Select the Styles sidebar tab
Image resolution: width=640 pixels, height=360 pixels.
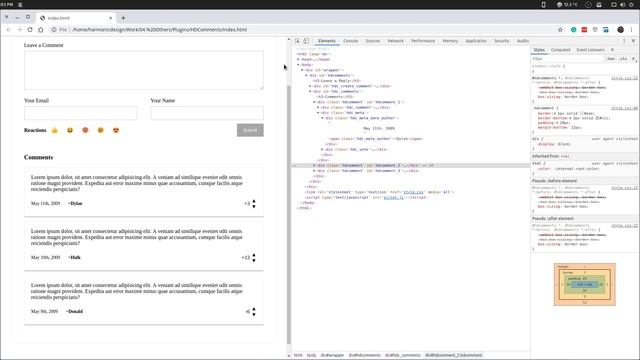click(x=539, y=50)
